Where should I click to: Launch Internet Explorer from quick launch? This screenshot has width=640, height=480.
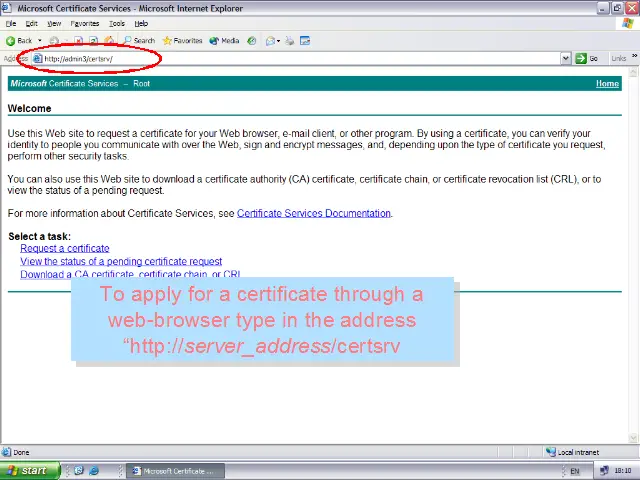click(x=94, y=471)
